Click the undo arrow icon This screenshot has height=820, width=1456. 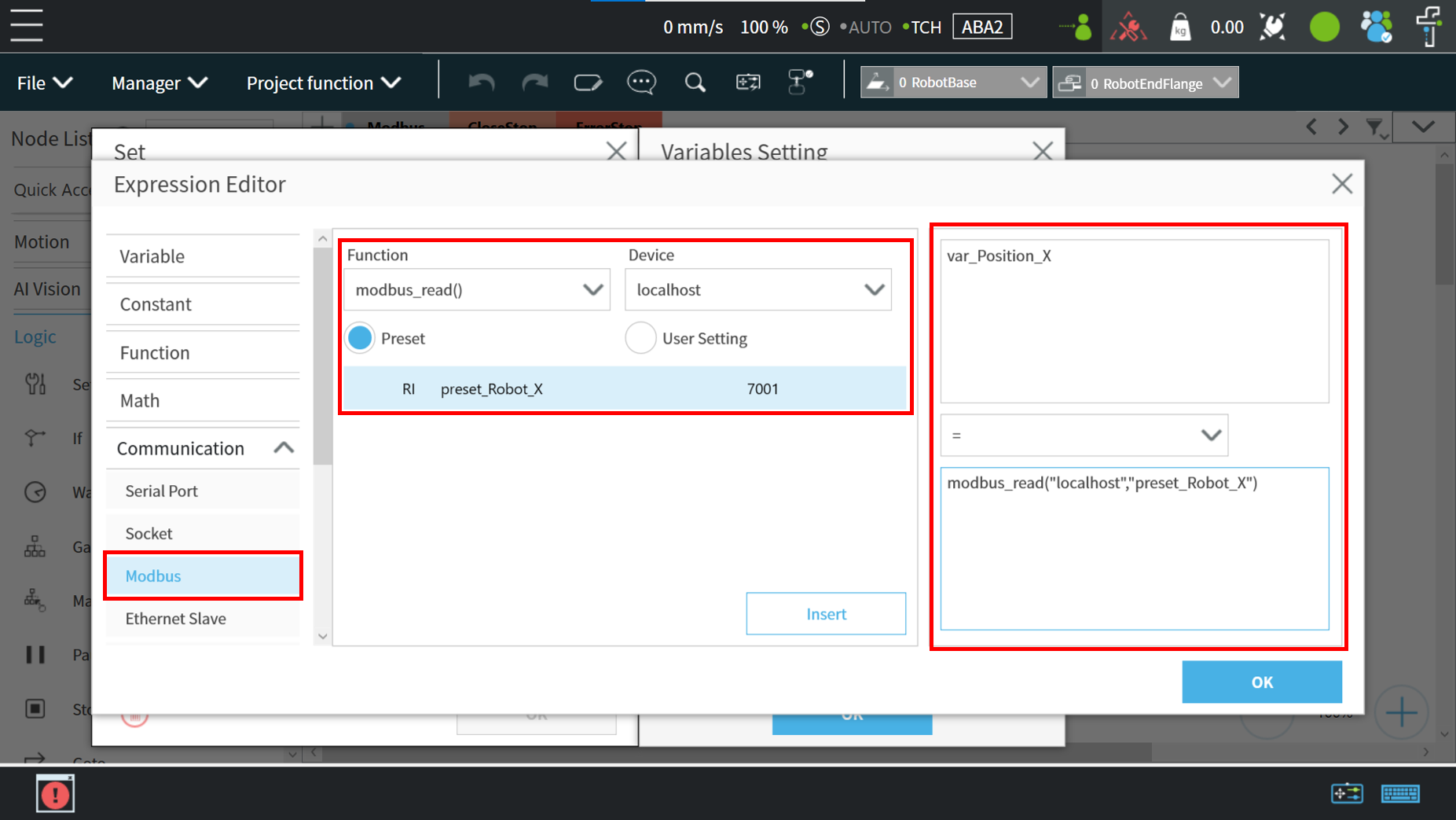(x=481, y=83)
